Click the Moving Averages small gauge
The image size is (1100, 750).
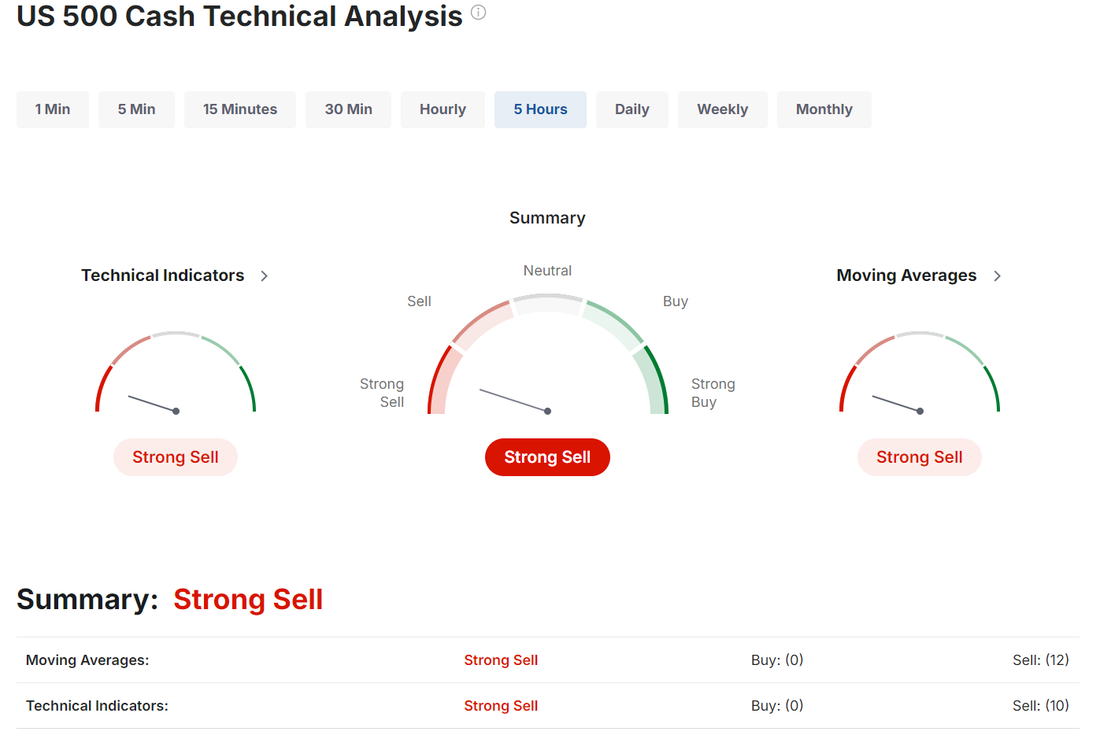919,373
